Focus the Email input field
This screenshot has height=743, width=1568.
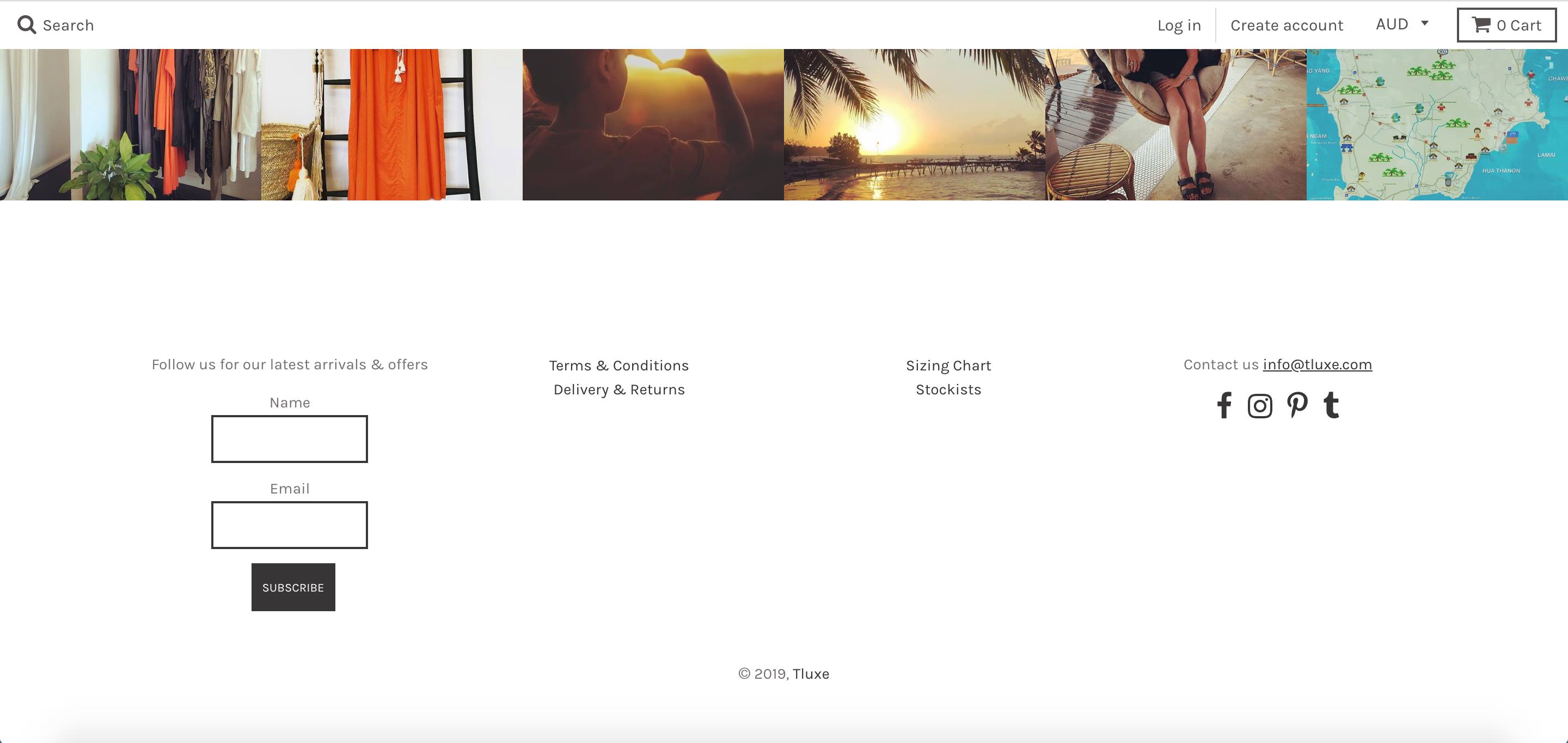coord(290,525)
